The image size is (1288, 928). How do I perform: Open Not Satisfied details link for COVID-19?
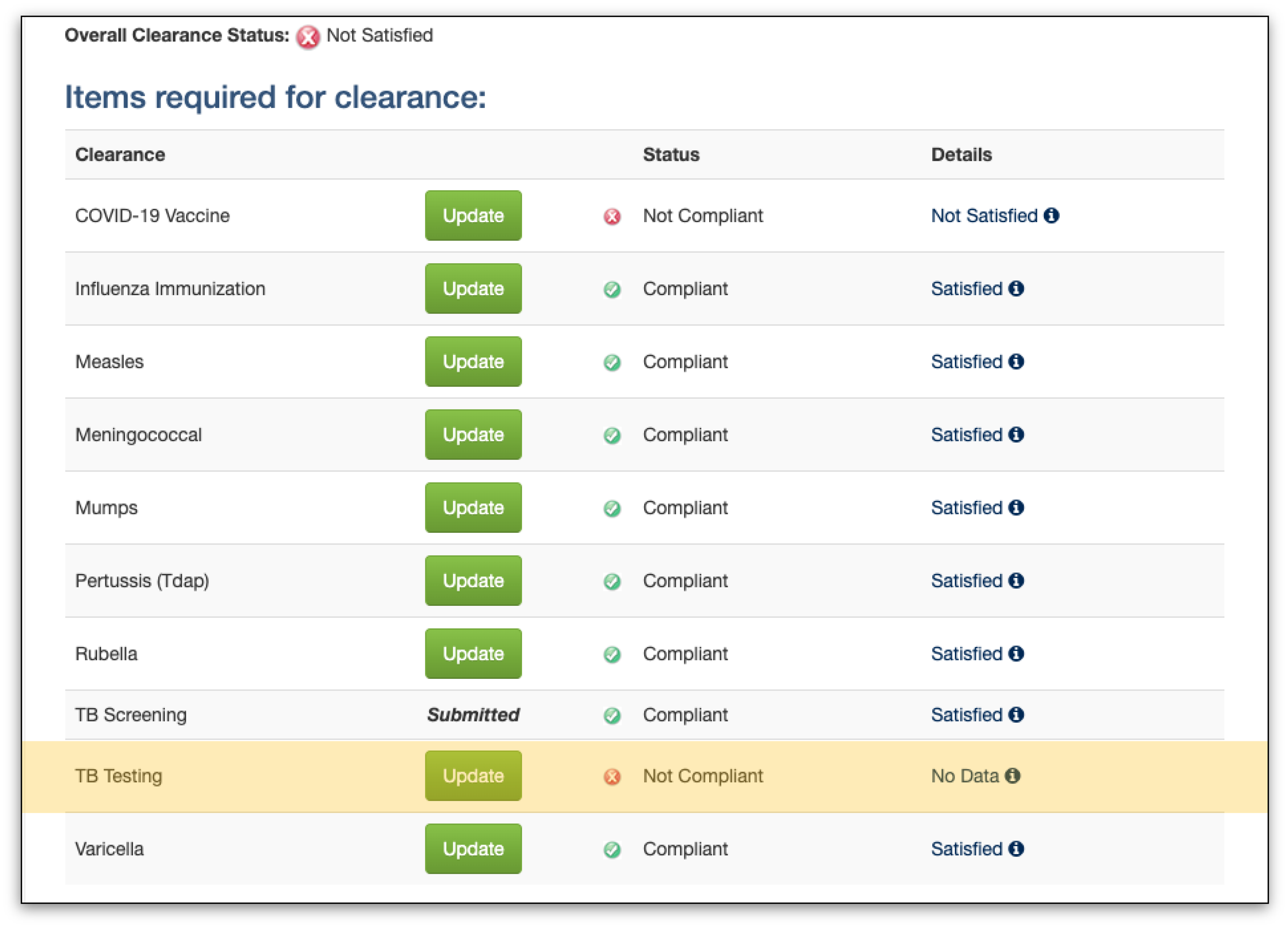pos(984,215)
